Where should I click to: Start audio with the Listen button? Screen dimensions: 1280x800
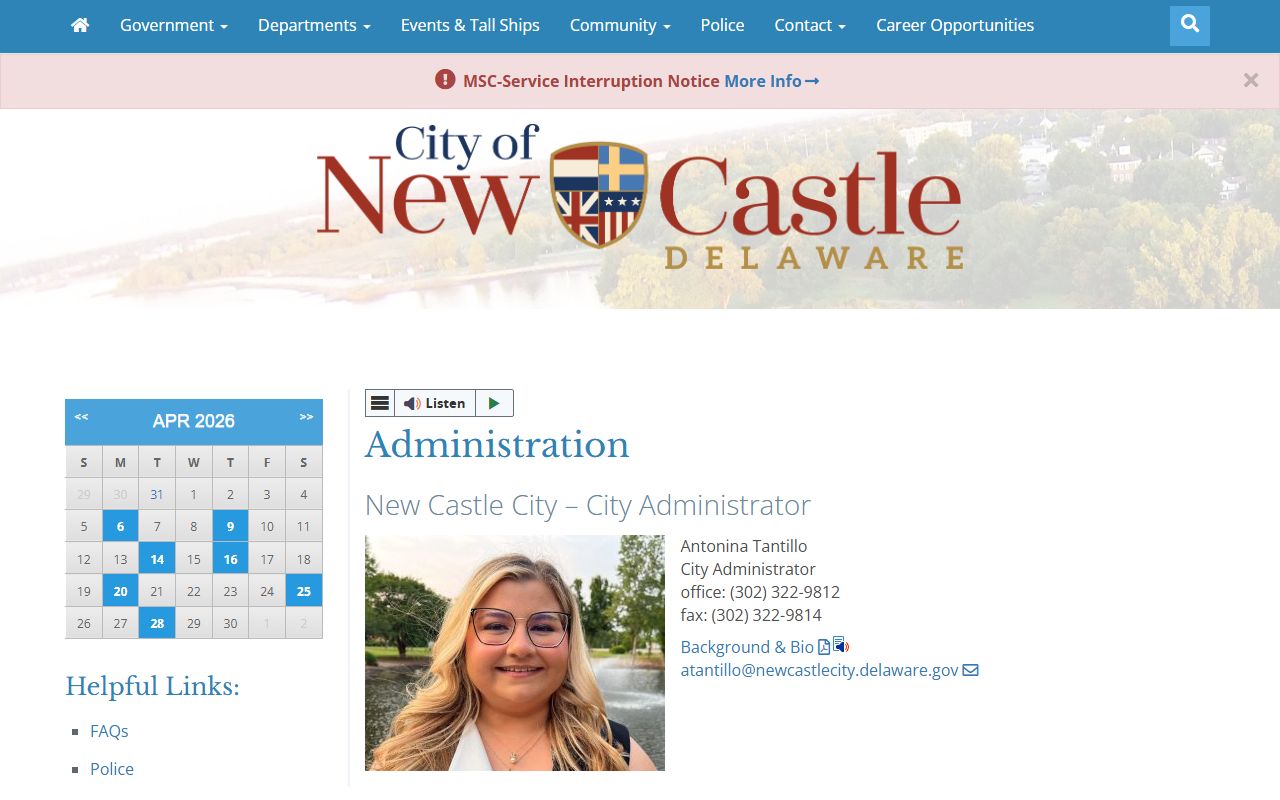(x=435, y=403)
